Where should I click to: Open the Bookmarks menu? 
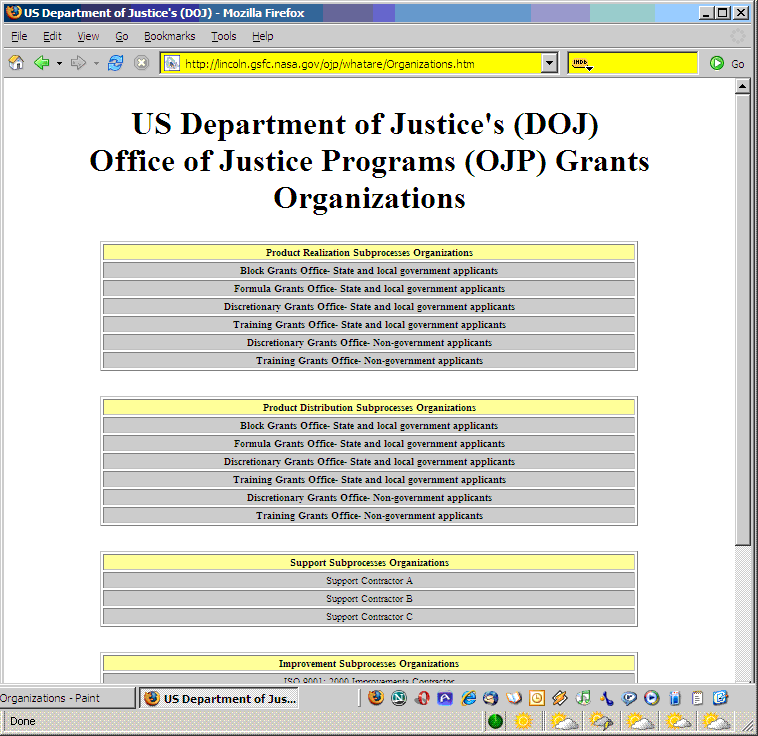coord(170,36)
